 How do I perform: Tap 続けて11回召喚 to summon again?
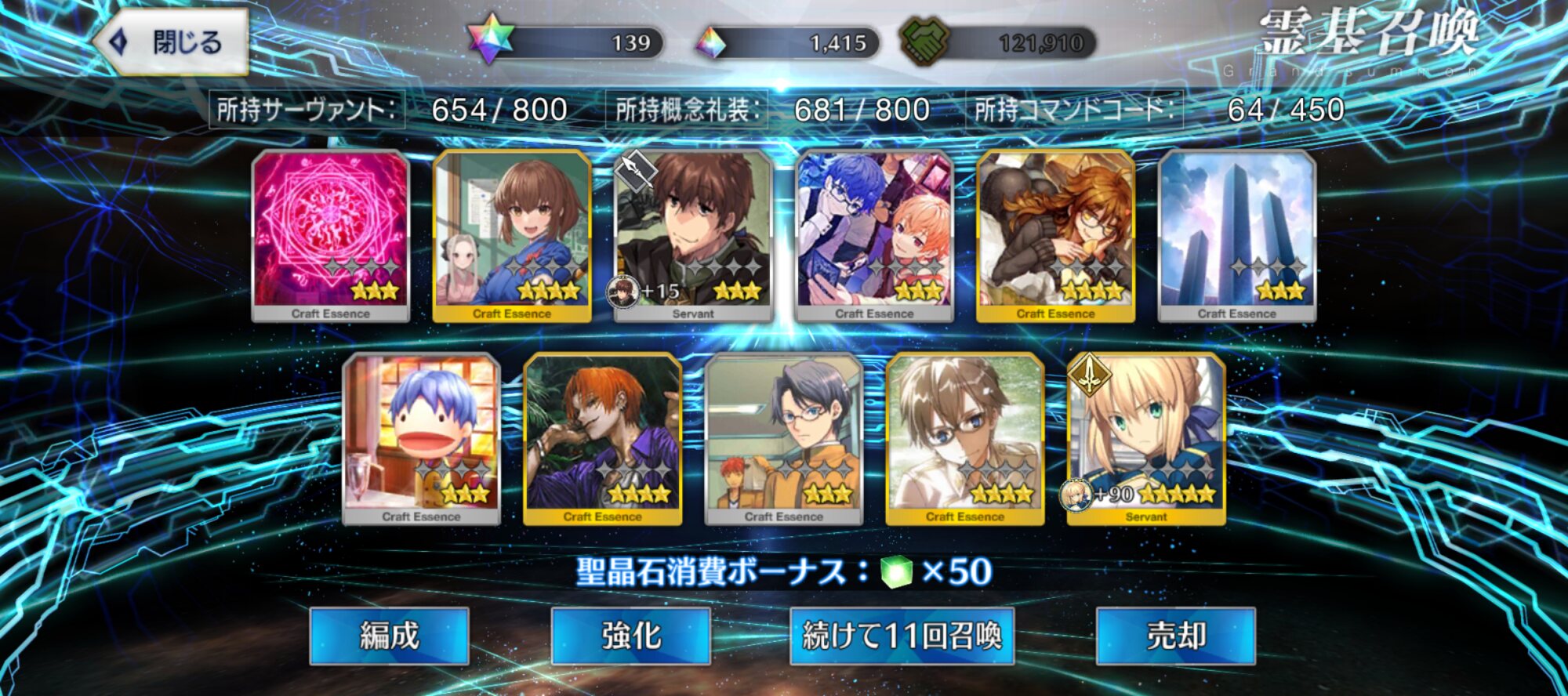coord(902,636)
